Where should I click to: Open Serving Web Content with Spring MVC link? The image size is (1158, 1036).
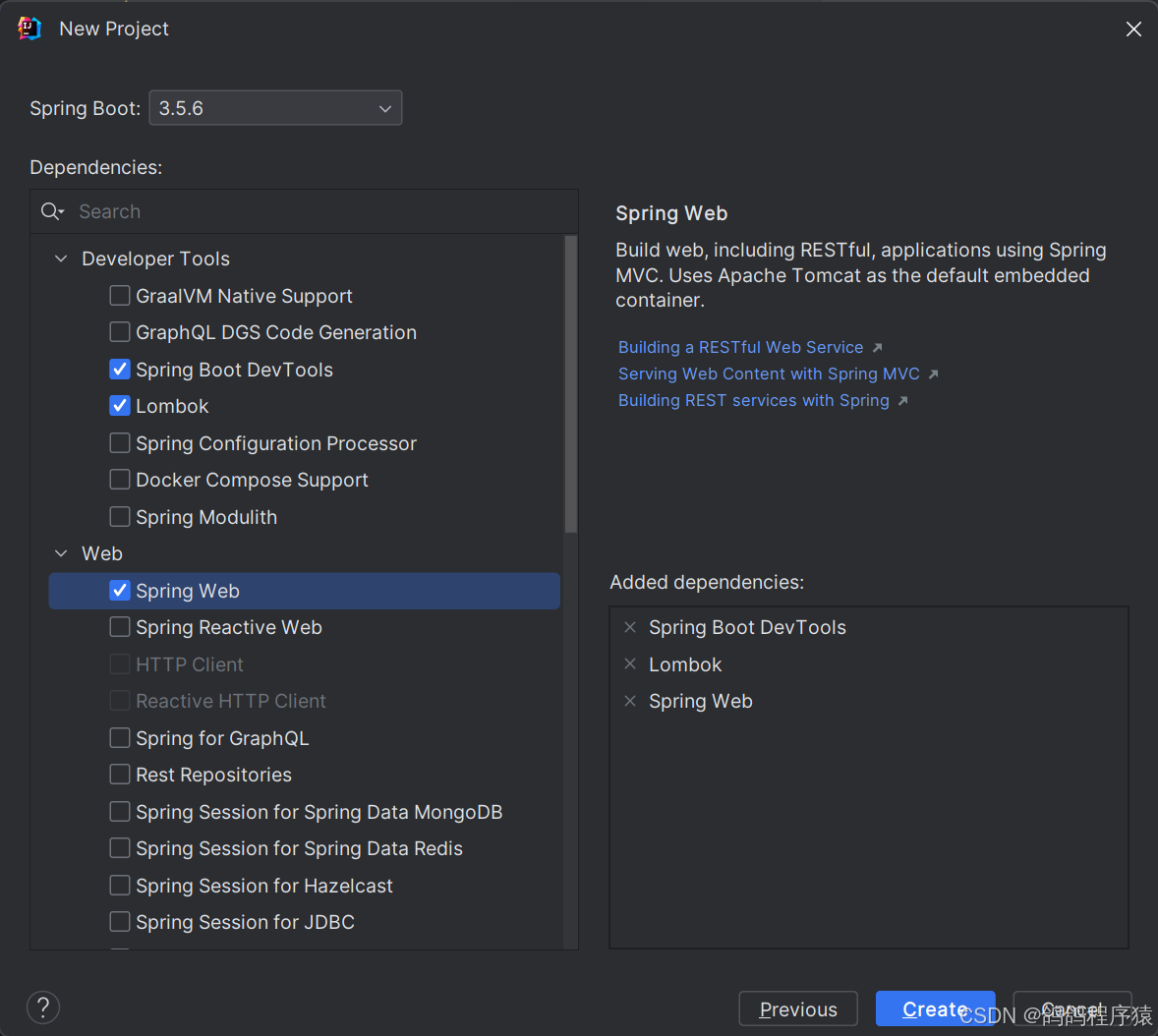pos(769,374)
